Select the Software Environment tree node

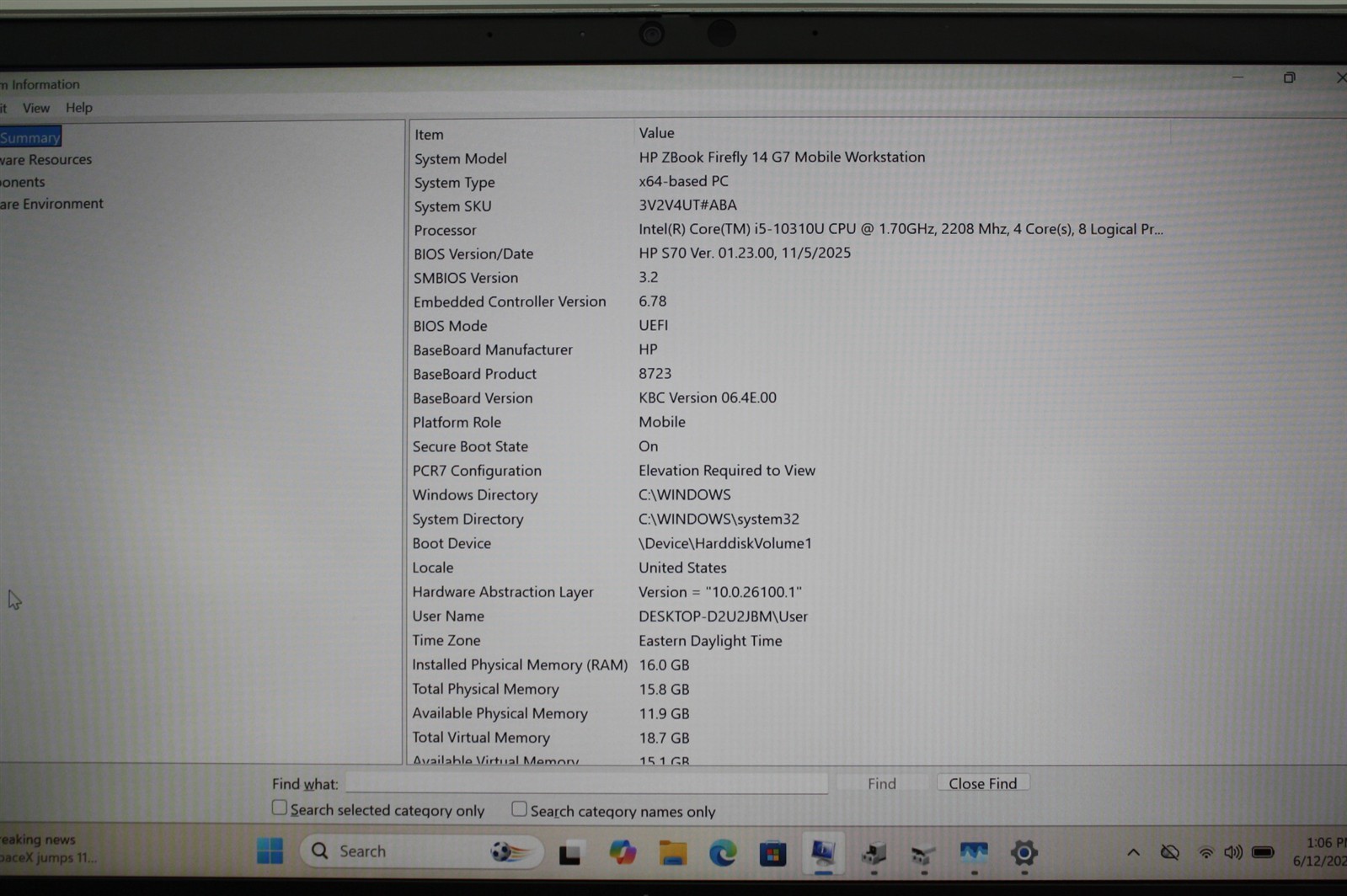click(51, 204)
